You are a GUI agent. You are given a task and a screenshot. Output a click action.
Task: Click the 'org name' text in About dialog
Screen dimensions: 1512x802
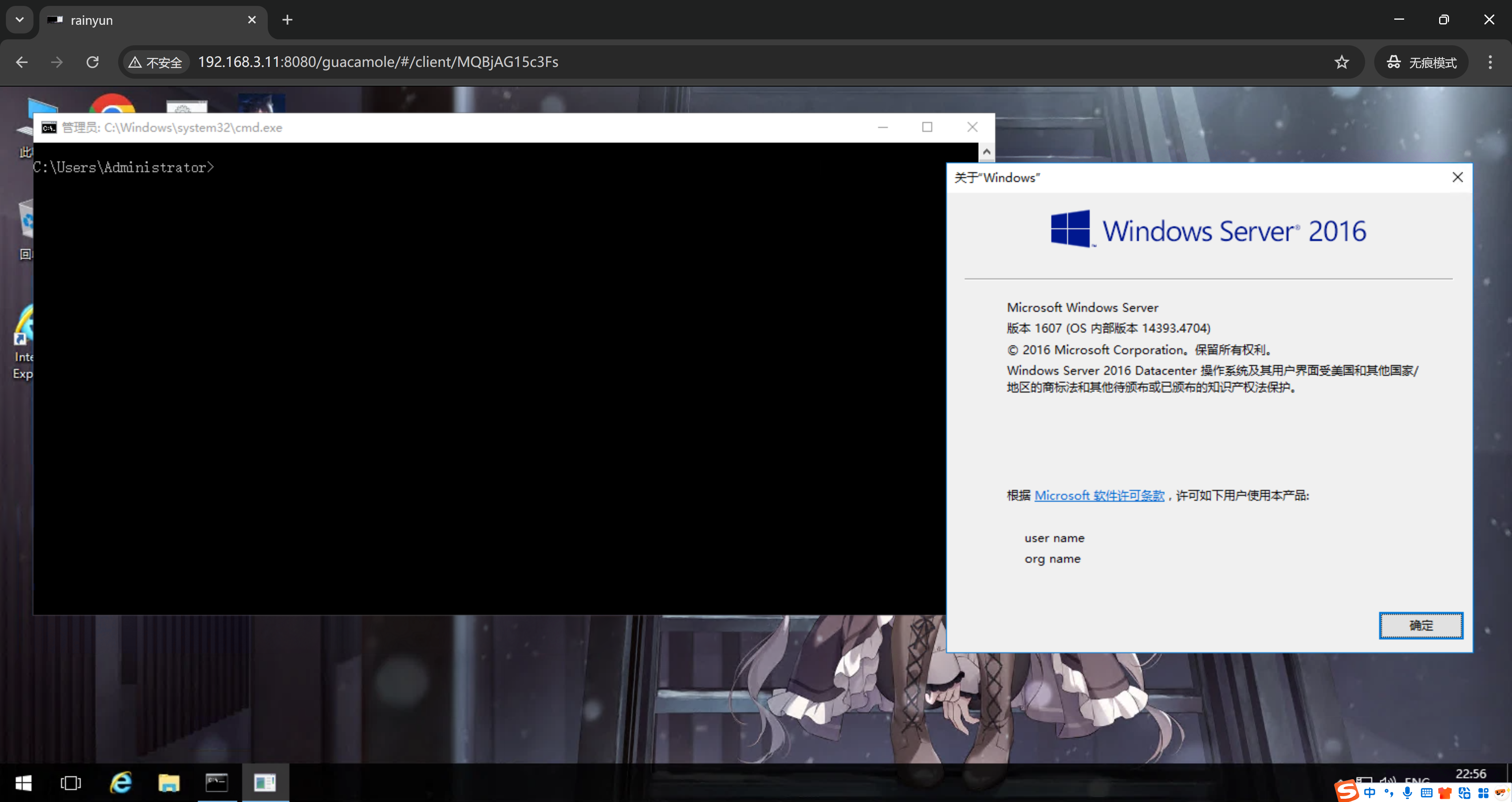pyautogui.click(x=1052, y=559)
